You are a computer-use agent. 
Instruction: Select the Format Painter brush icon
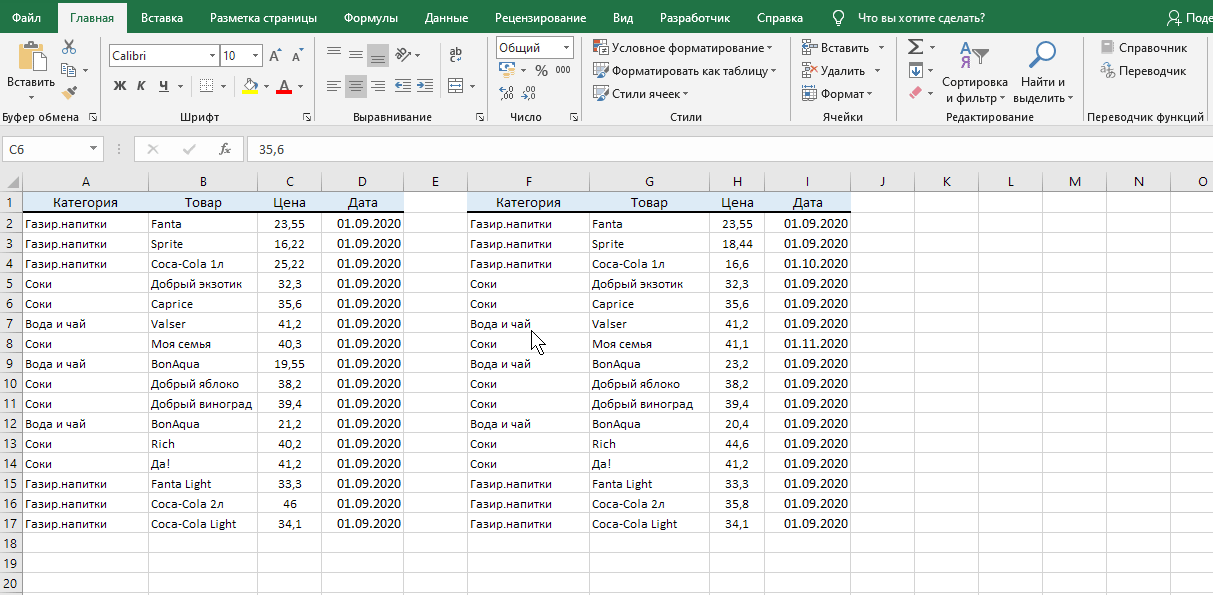pyautogui.click(x=69, y=93)
